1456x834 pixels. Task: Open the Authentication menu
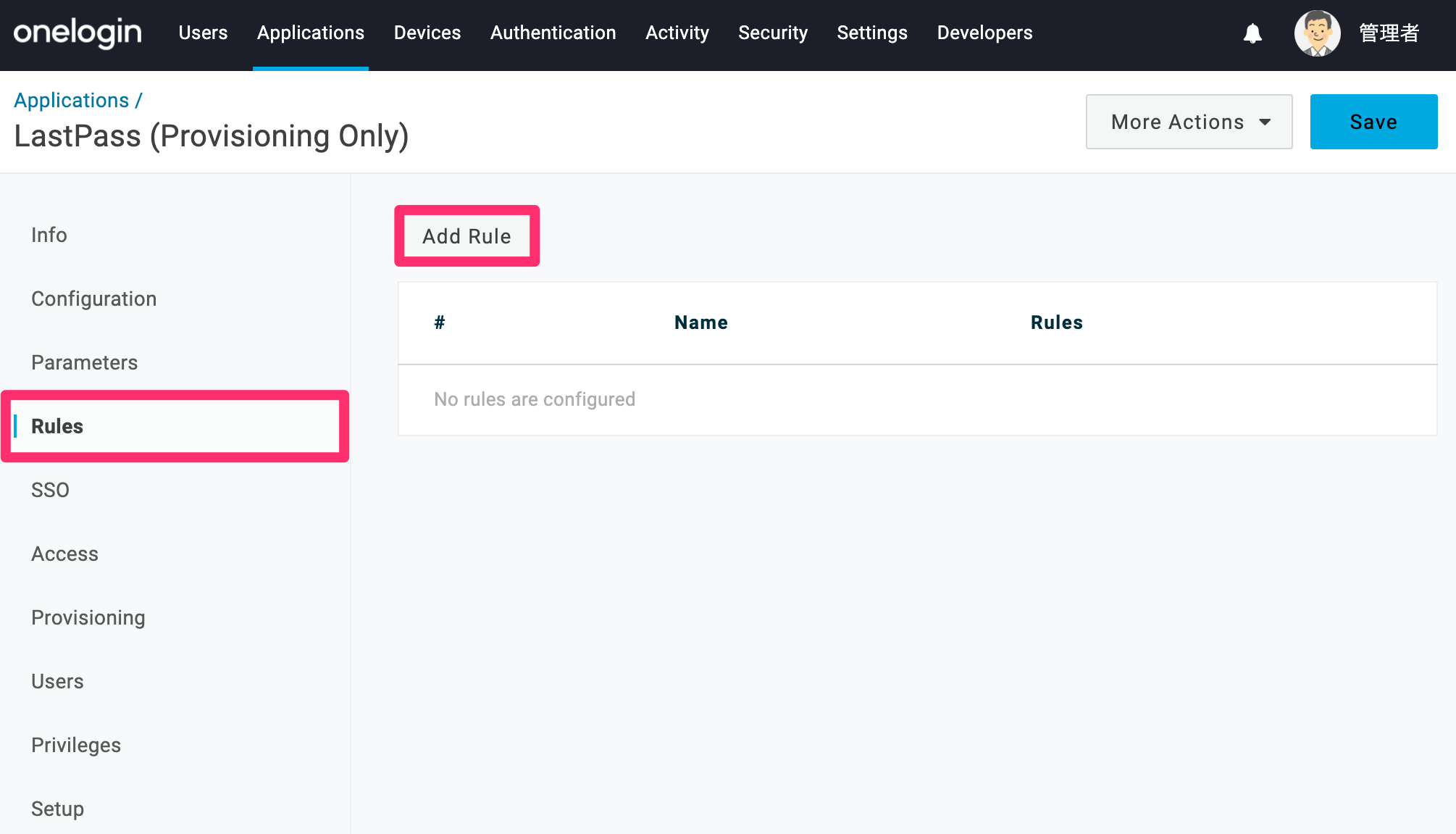(x=553, y=33)
